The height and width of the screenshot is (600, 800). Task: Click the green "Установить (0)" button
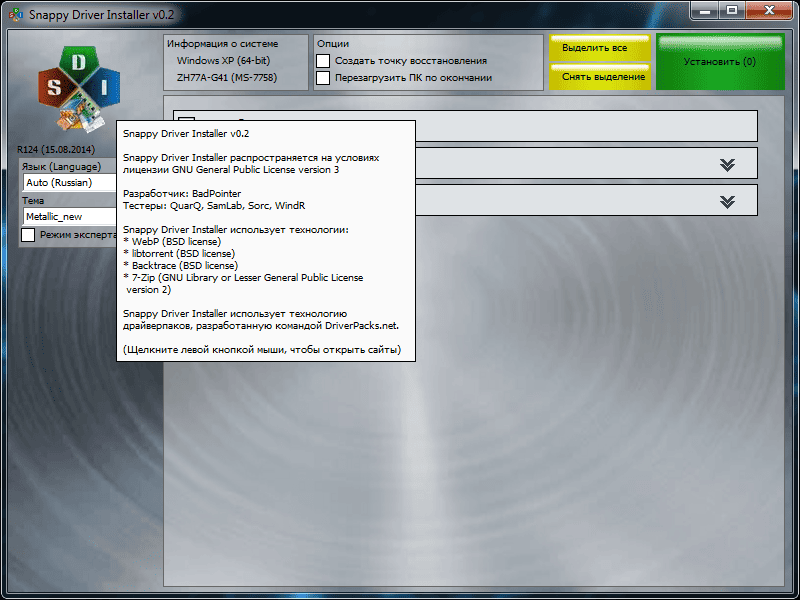(720, 62)
